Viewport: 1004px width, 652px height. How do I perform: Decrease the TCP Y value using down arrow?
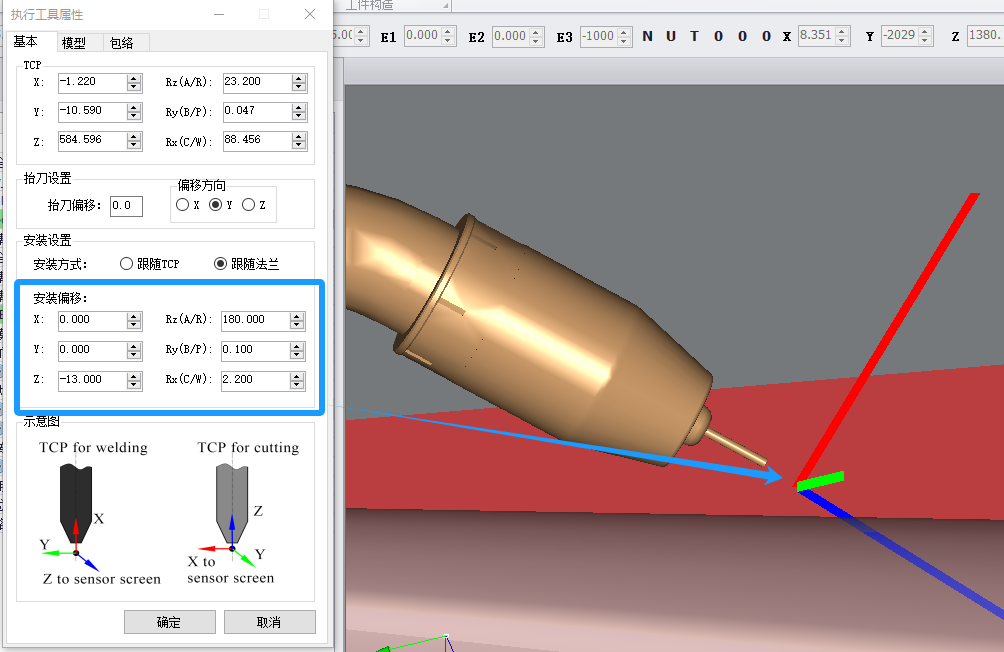pos(134,115)
